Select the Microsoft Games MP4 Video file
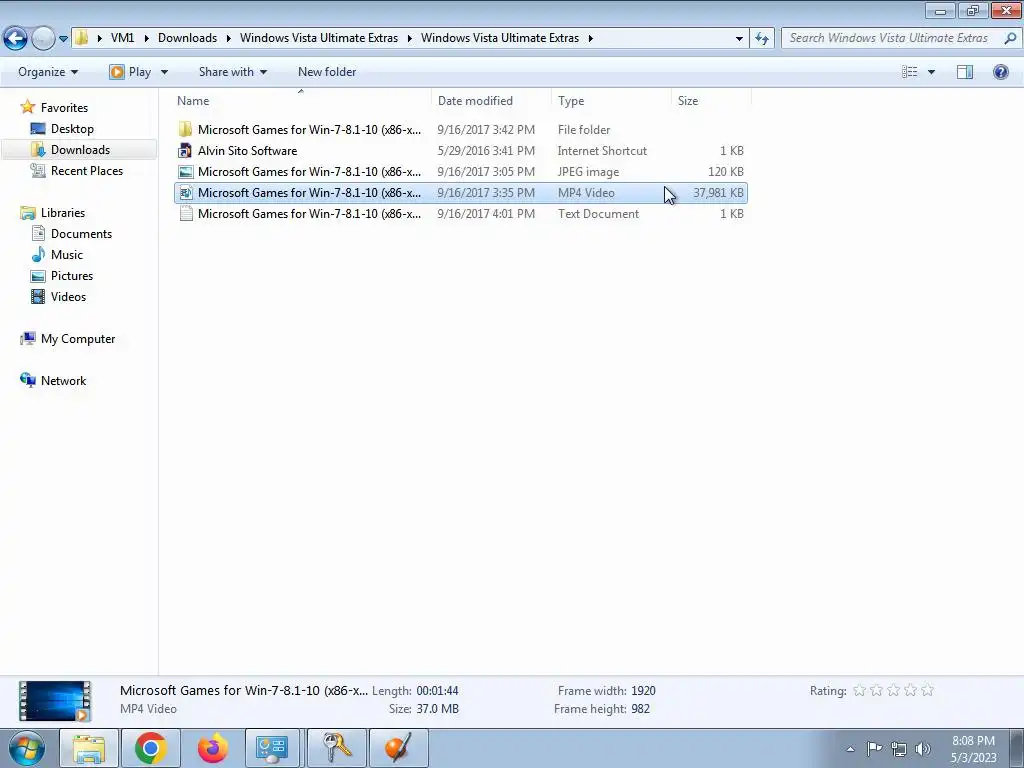Screen dimensions: 1024x768 (460, 193)
